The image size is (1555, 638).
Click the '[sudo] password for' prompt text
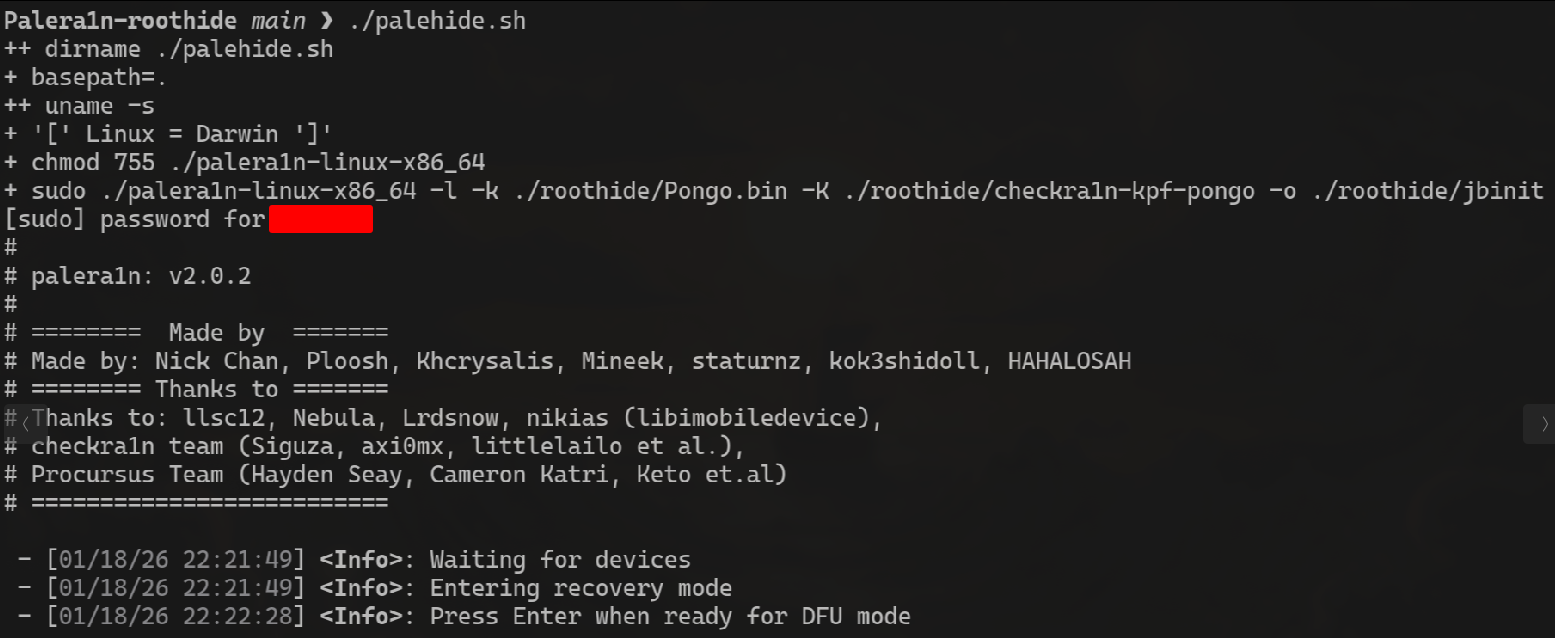click(x=135, y=219)
